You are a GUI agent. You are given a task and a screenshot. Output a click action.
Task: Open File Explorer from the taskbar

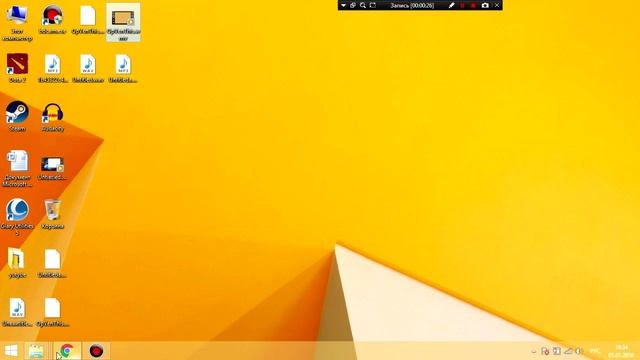pyautogui.click(x=36, y=351)
